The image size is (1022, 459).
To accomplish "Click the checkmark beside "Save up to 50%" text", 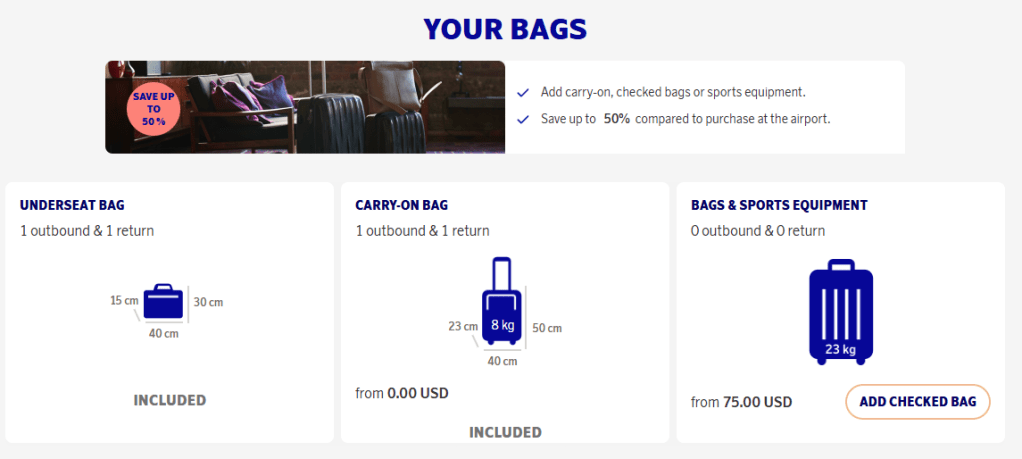I will point(523,119).
